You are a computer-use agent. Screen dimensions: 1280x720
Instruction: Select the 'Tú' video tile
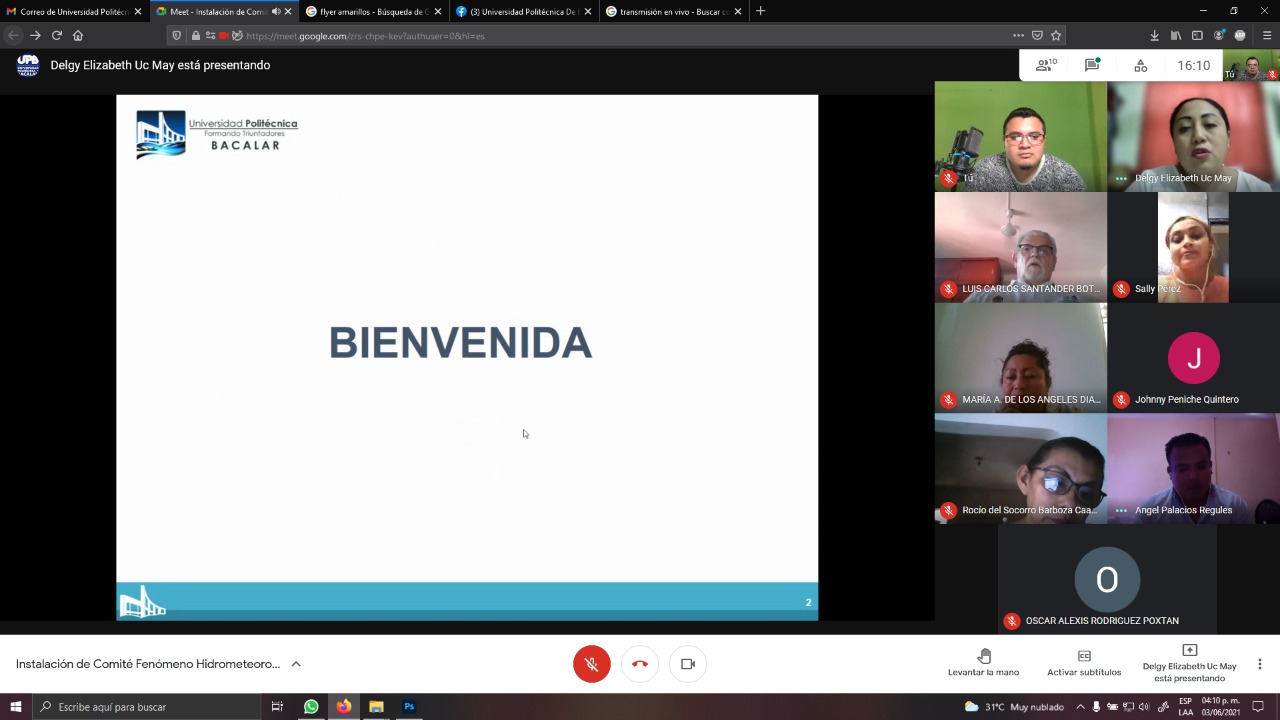1021,137
